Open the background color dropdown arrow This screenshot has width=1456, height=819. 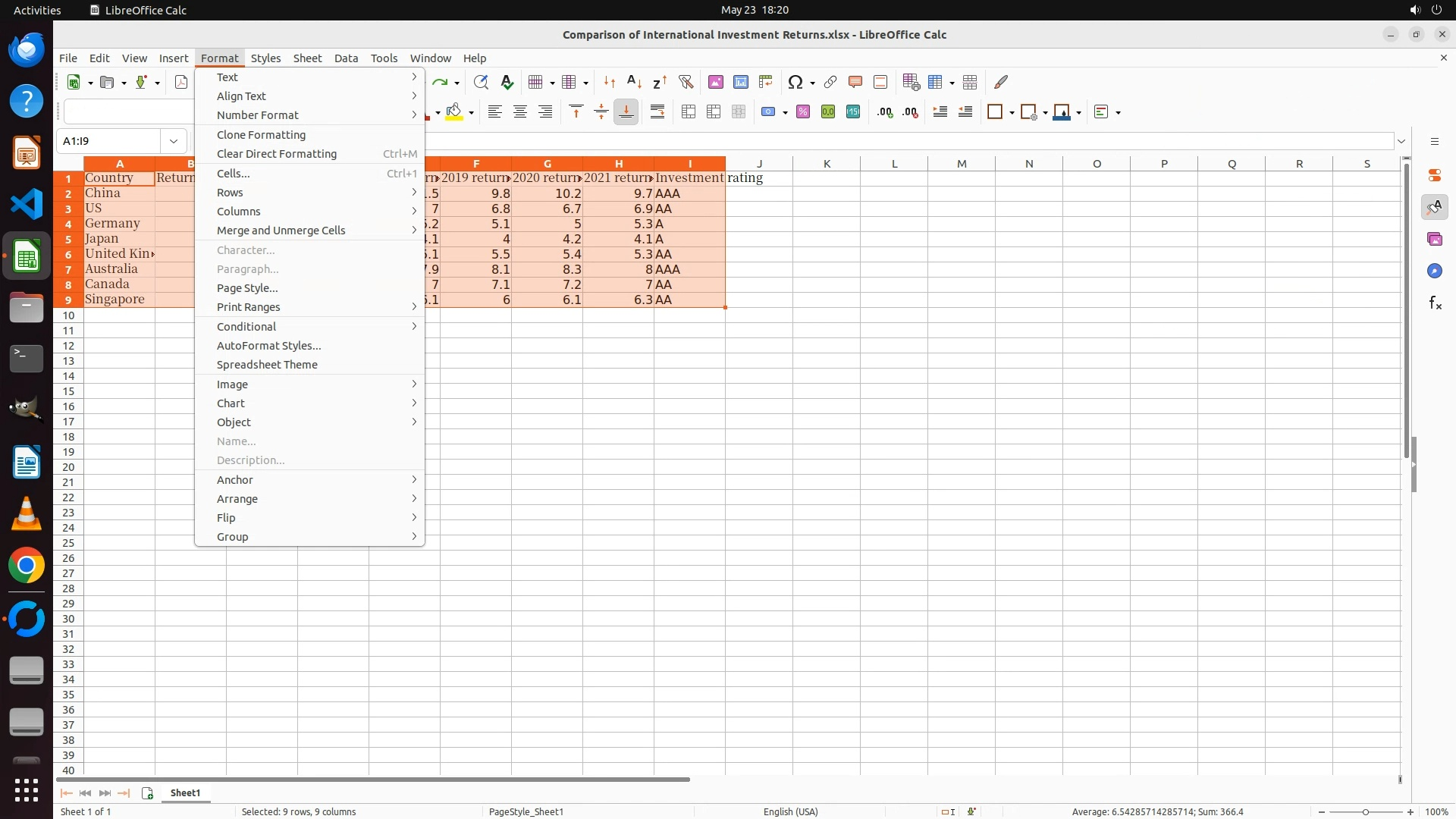click(471, 113)
